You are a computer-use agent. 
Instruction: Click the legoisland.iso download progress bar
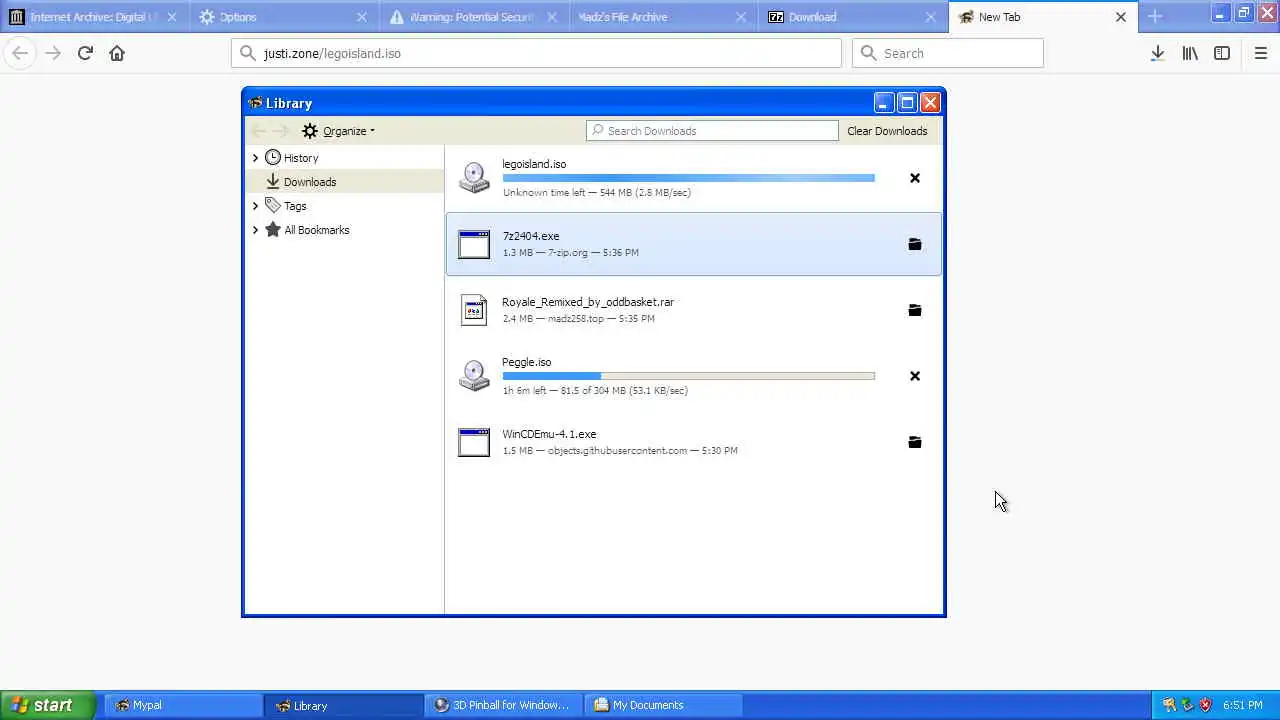coord(688,178)
